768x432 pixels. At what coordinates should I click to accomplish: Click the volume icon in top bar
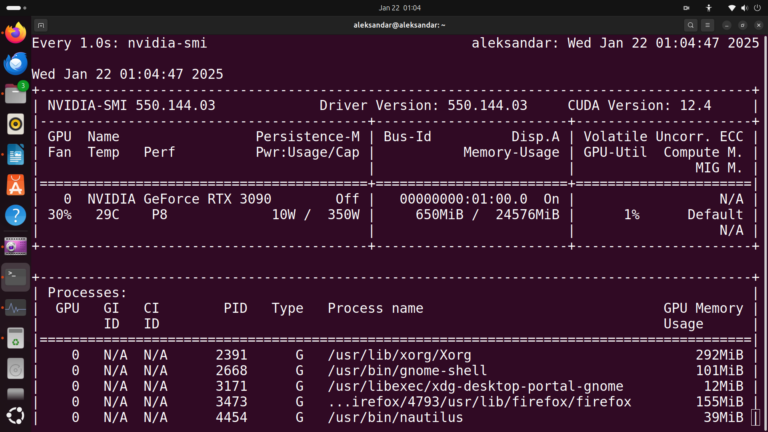744,8
